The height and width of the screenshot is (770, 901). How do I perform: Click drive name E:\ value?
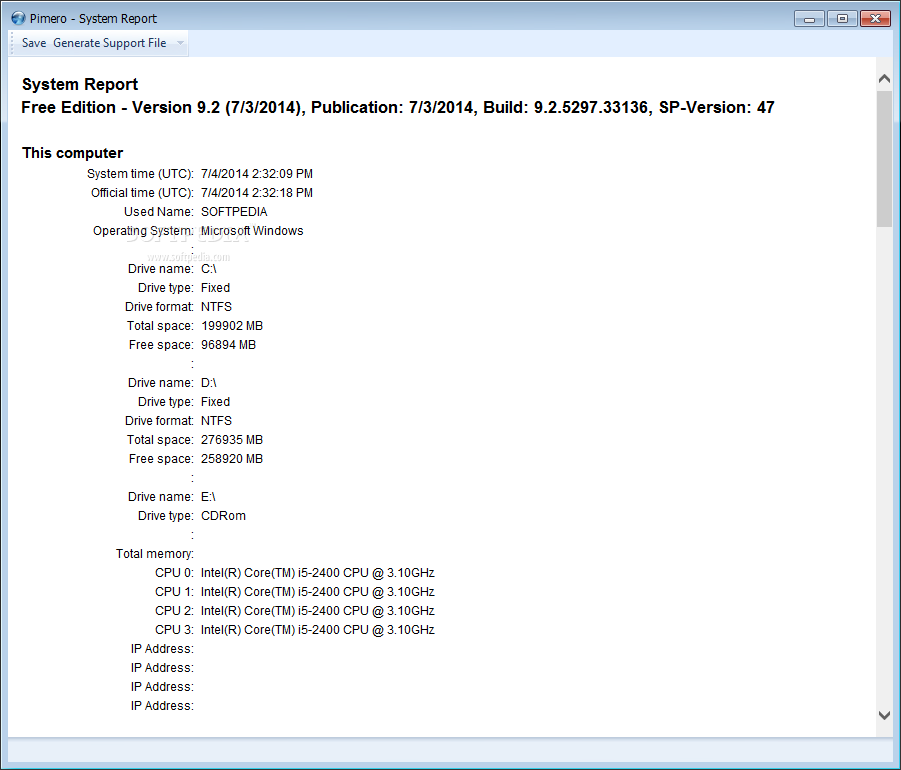pos(208,496)
